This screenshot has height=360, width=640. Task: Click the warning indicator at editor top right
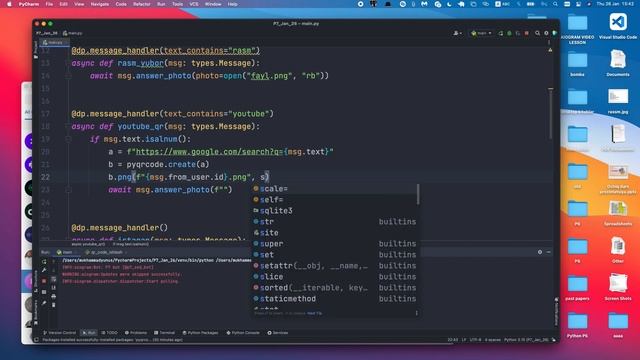click(550, 50)
